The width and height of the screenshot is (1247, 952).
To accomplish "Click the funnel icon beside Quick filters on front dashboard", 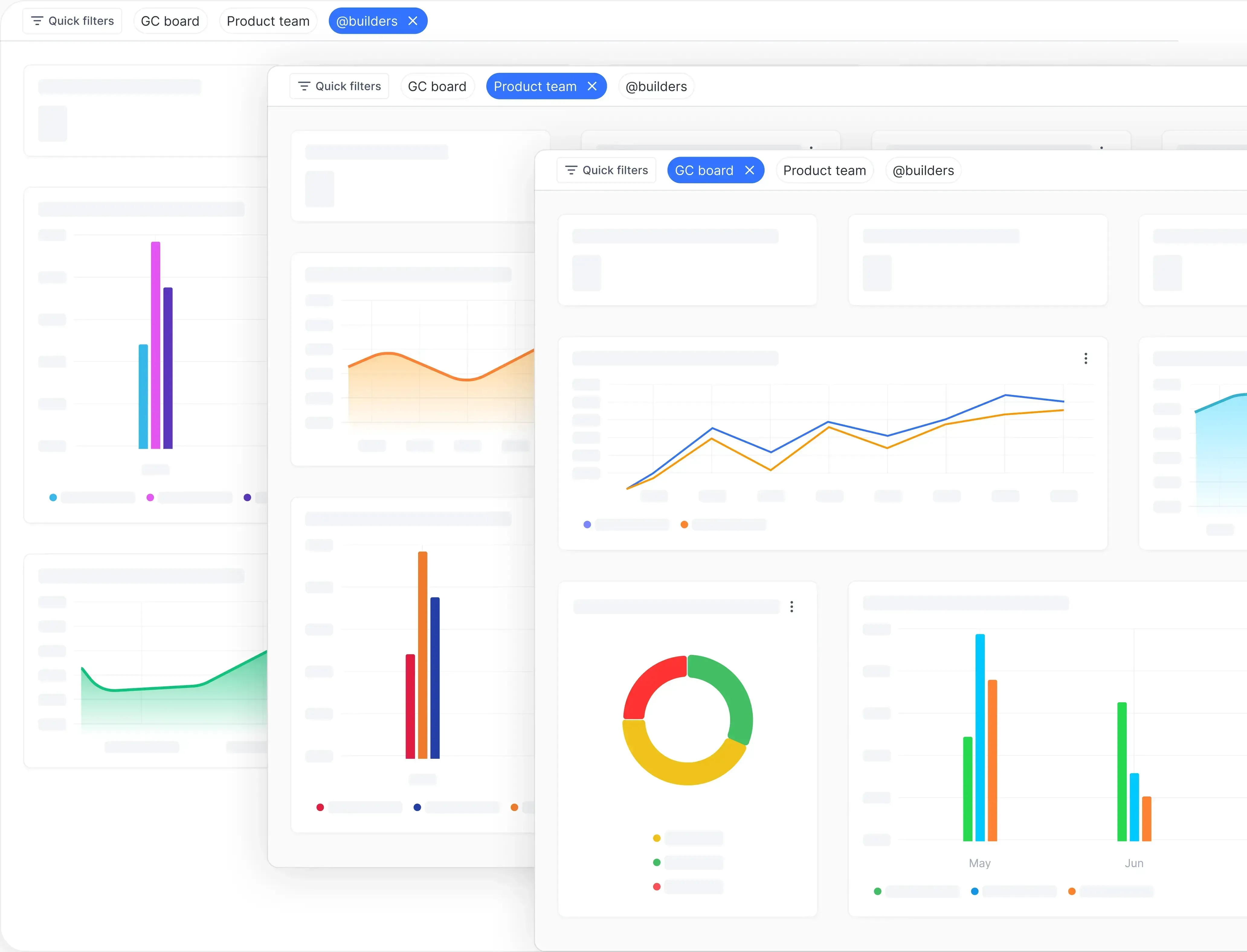I will 571,170.
